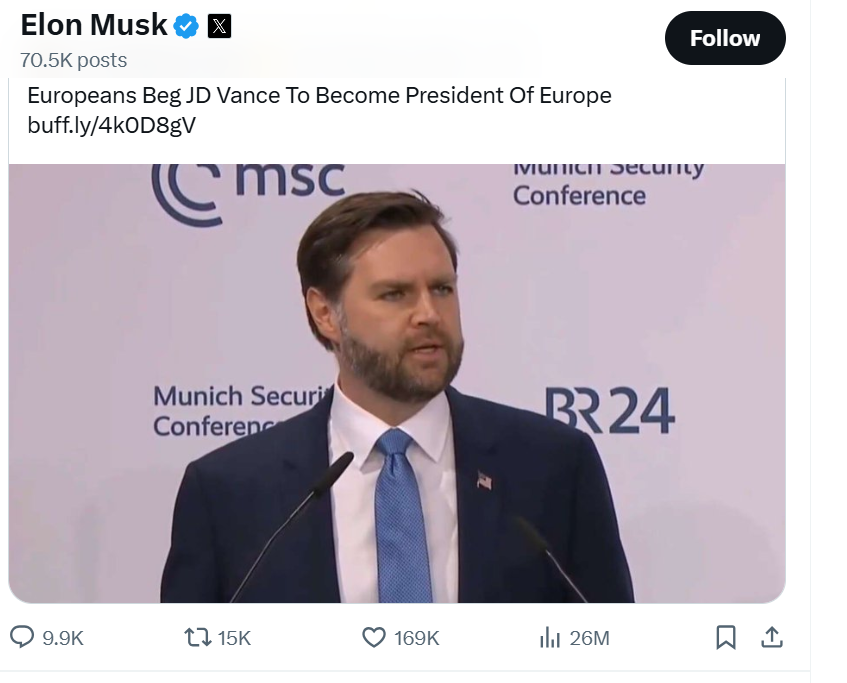
Task: Click the 9.9K replies count
Action: (63, 638)
